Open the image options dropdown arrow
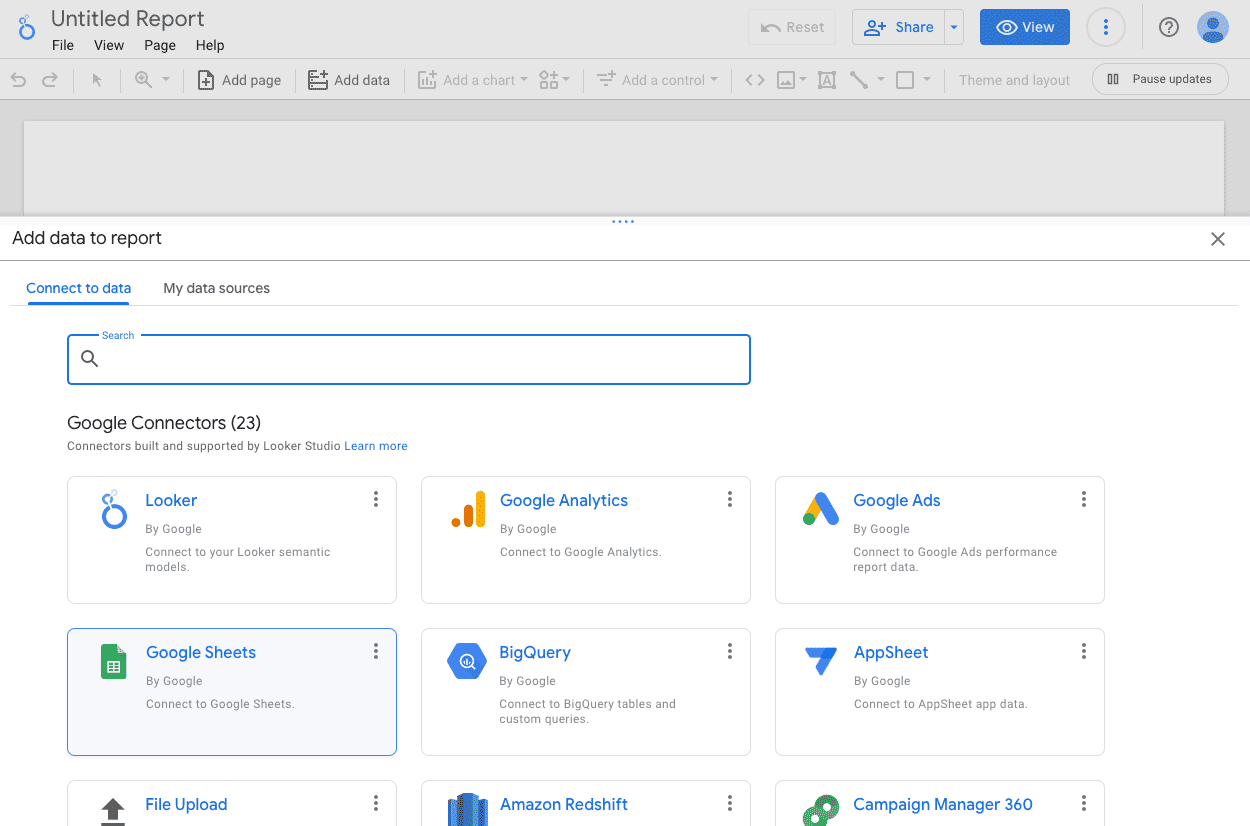This screenshot has width=1250, height=826. pyautogui.click(x=803, y=80)
